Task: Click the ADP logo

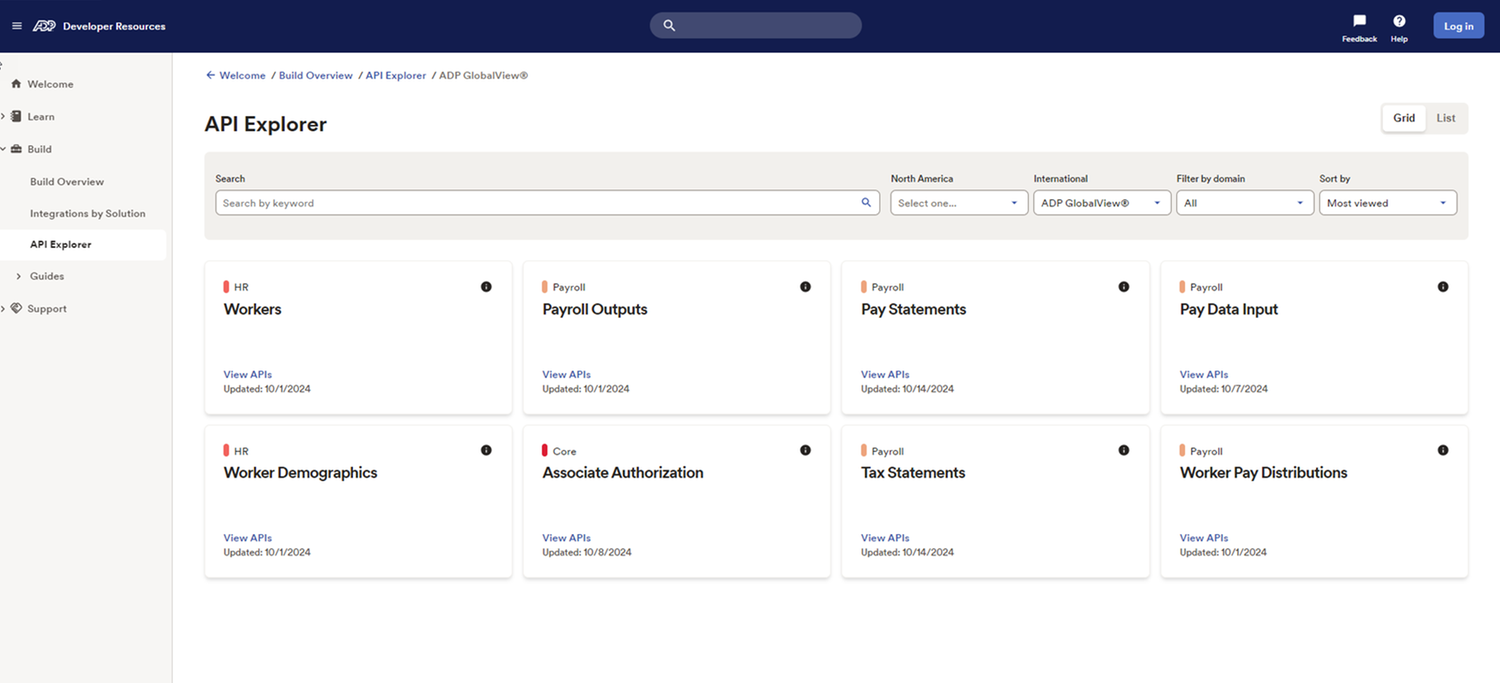Action: pyautogui.click(x=44, y=26)
